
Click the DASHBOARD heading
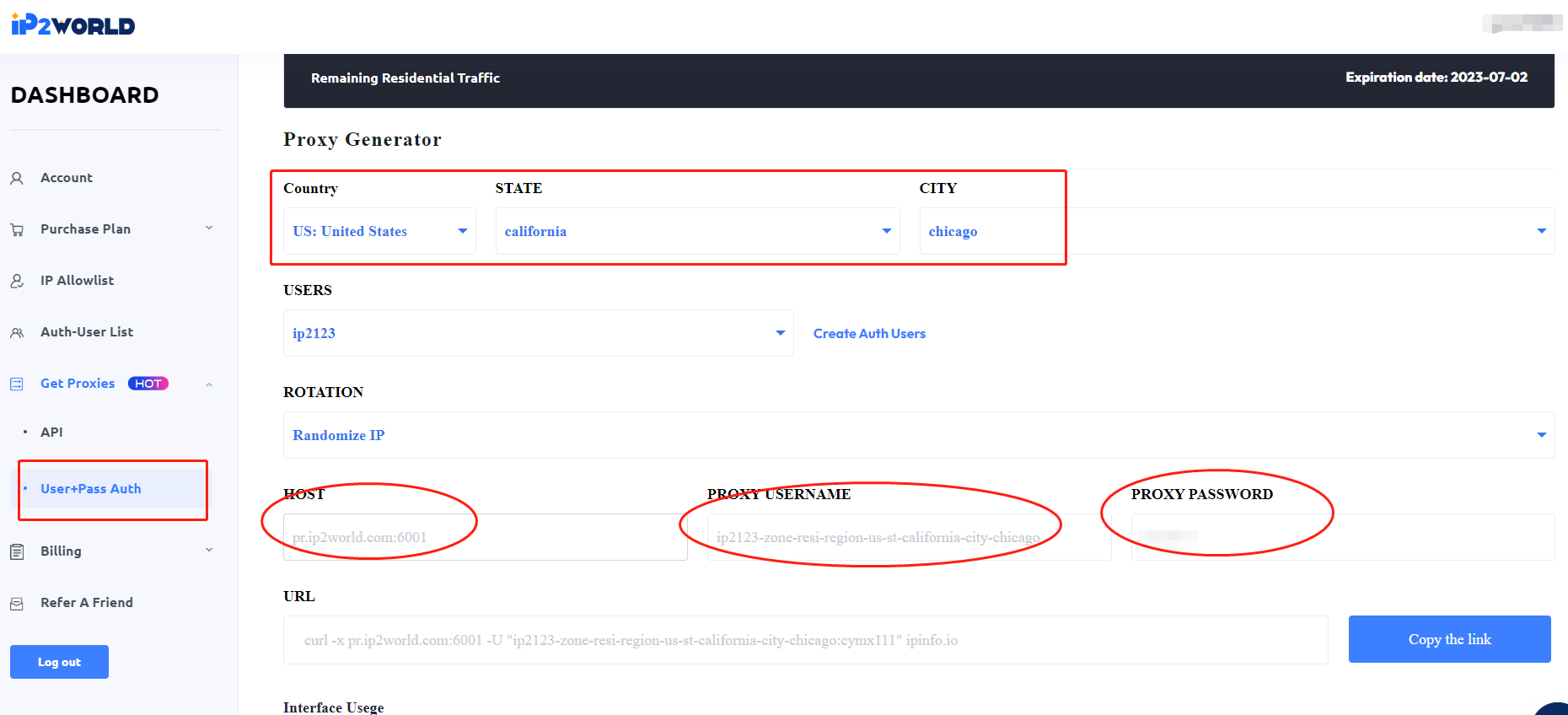(84, 95)
